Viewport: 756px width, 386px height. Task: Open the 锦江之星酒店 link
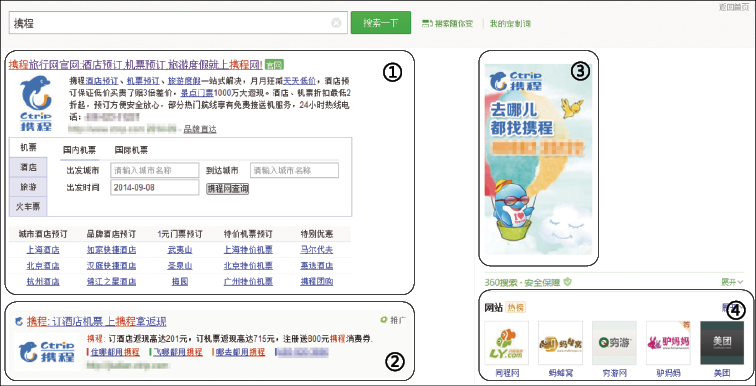click(x=111, y=282)
